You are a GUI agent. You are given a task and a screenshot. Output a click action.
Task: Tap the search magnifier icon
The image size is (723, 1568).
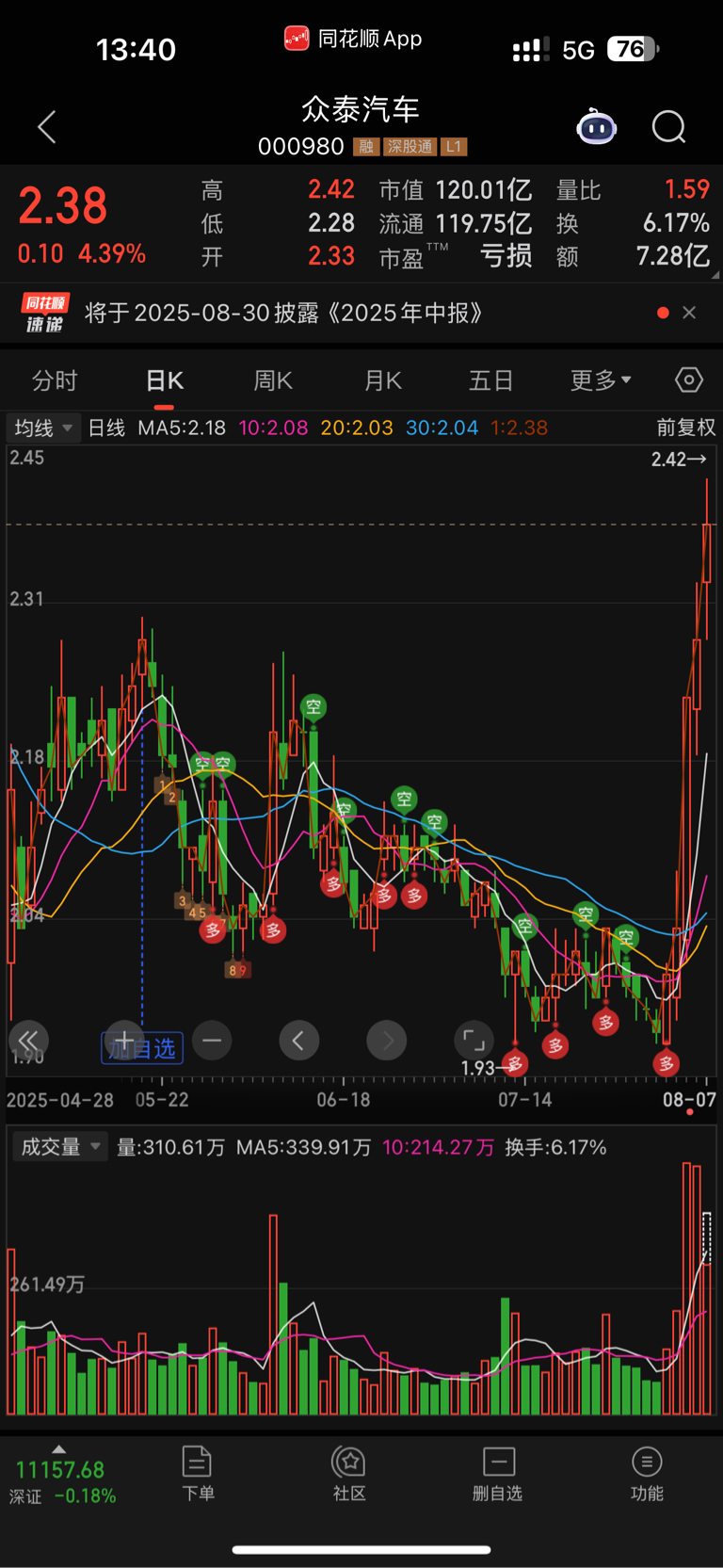pos(669,126)
